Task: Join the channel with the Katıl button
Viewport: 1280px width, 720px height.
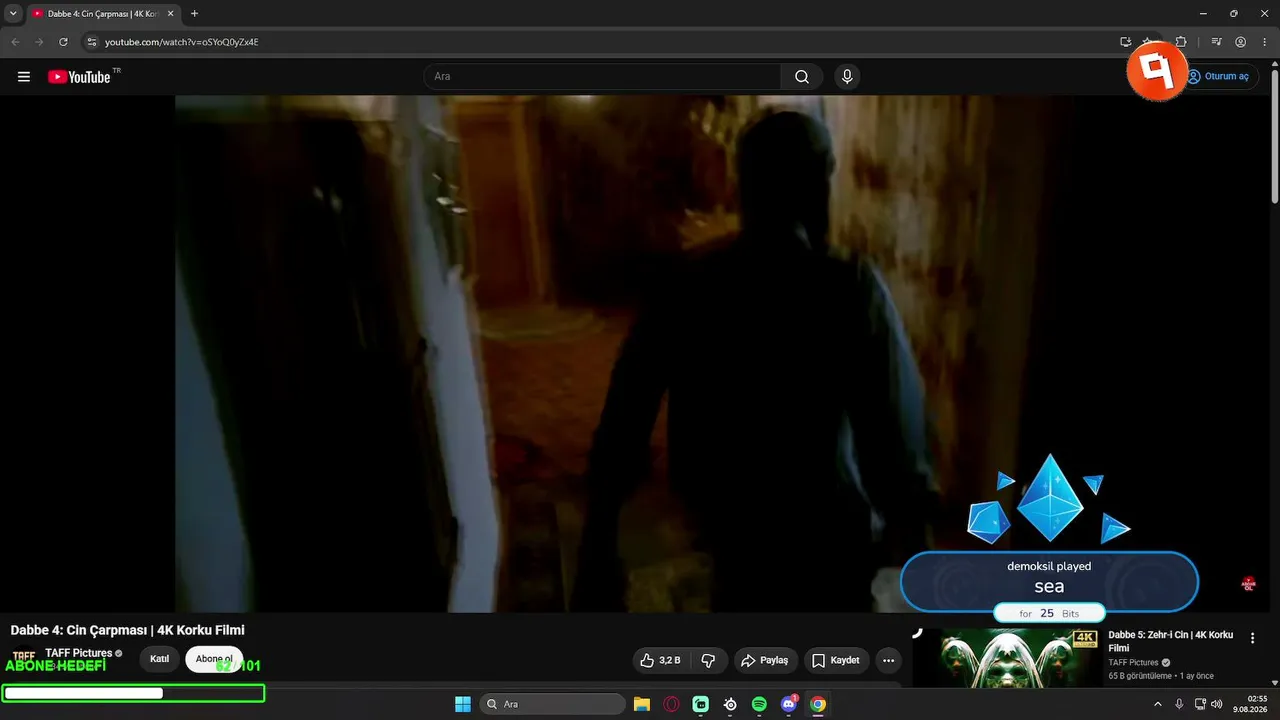Action: [159, 659]
